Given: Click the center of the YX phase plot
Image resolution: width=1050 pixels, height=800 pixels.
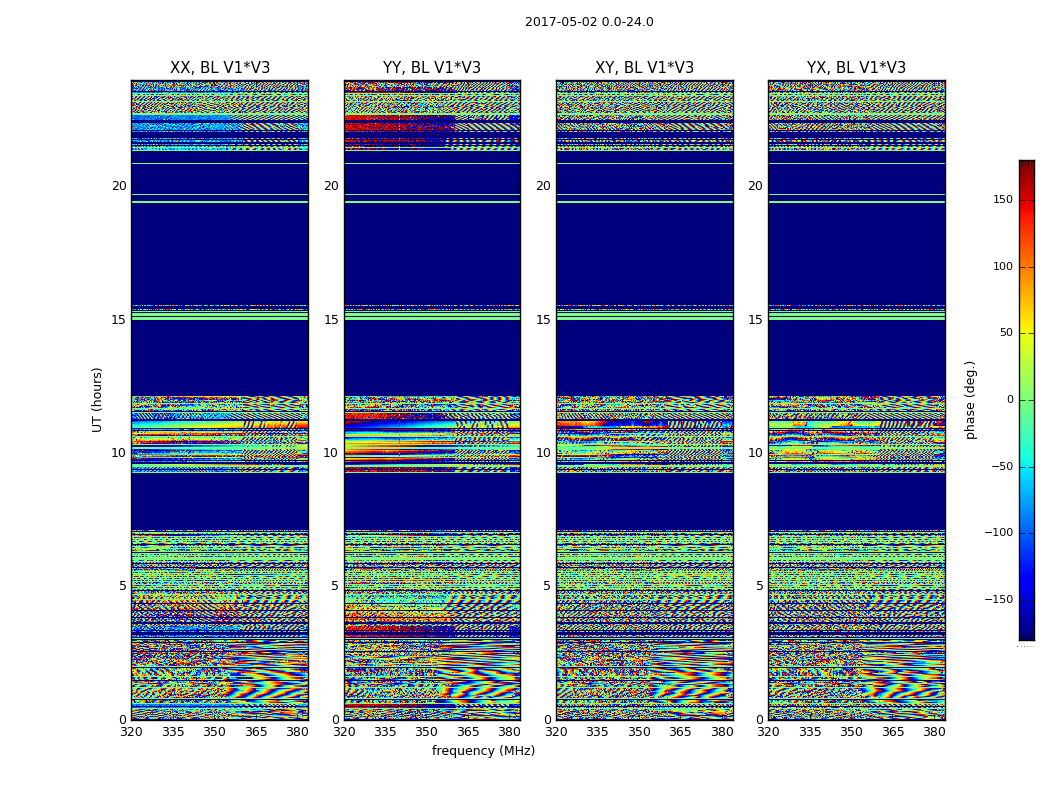Looking at the screenshot, I should point(856,400).
